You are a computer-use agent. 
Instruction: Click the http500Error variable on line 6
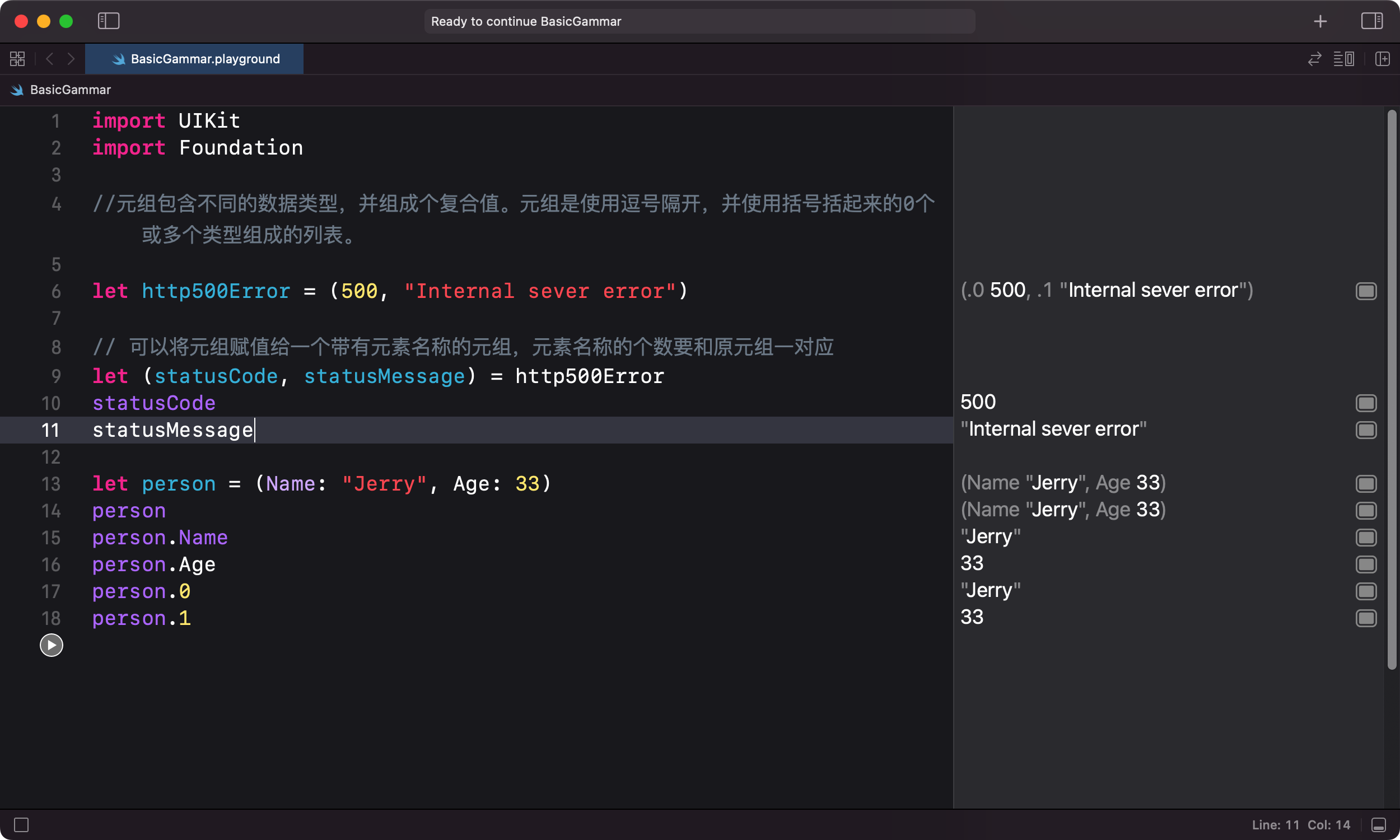(216, 291)
